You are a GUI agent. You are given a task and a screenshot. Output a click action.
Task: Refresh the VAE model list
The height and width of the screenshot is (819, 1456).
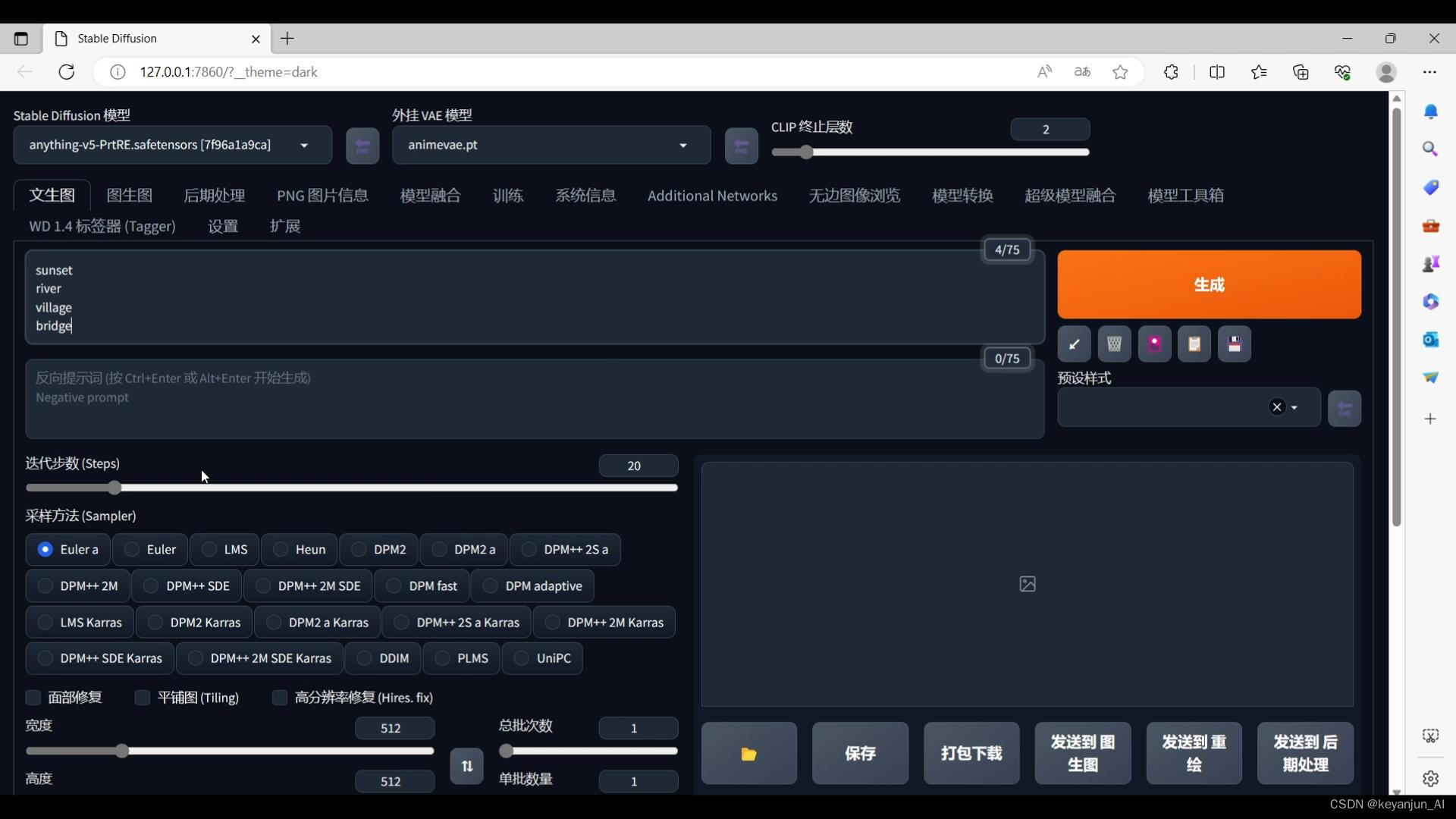741,146
